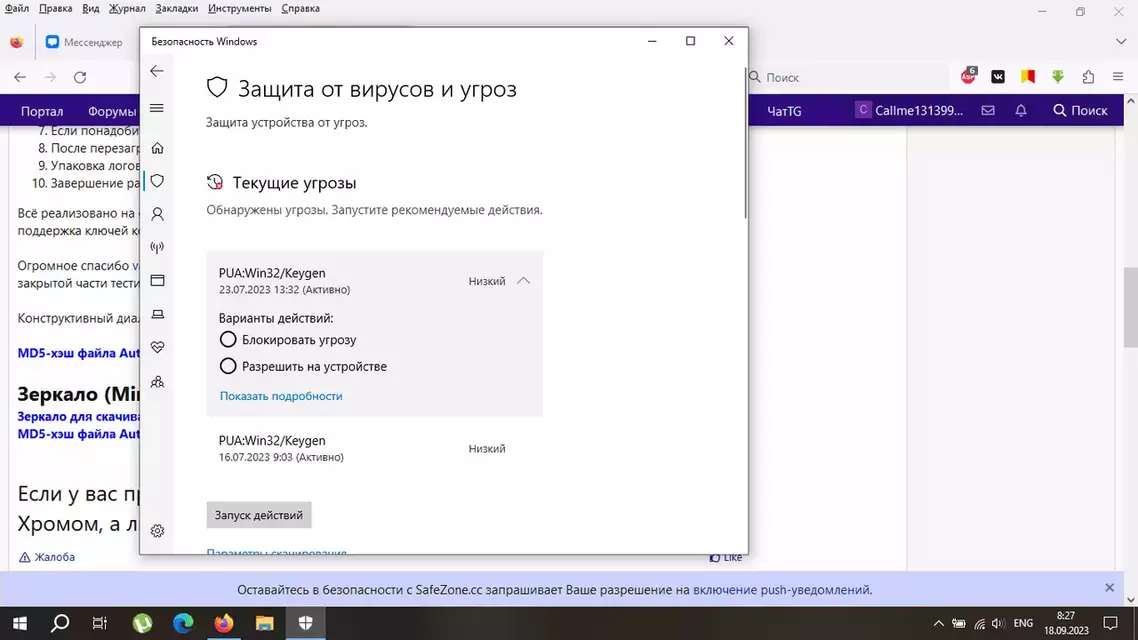
Task: Open Firefox 'Инструменты' menu
Action: click(x=240, y=9)
